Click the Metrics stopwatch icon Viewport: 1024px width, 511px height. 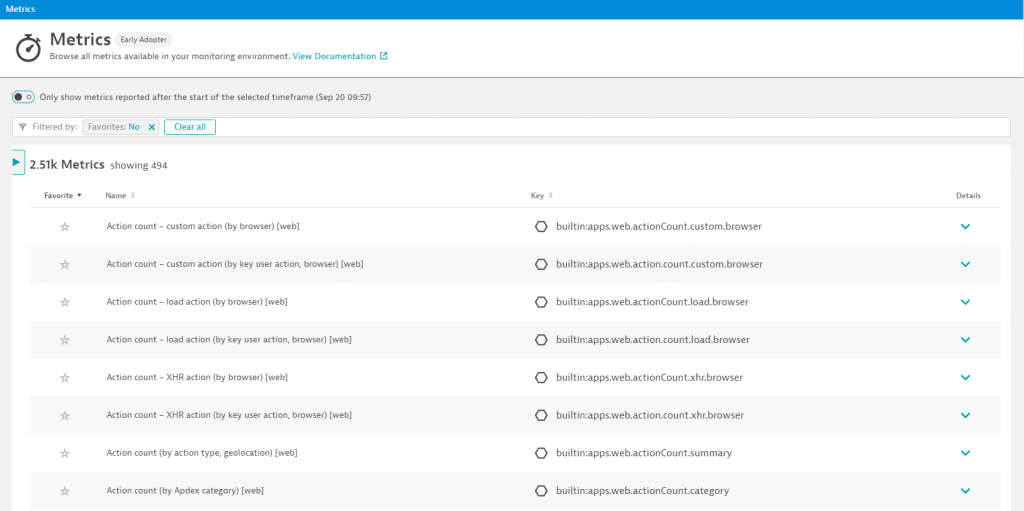click(29, 48)
